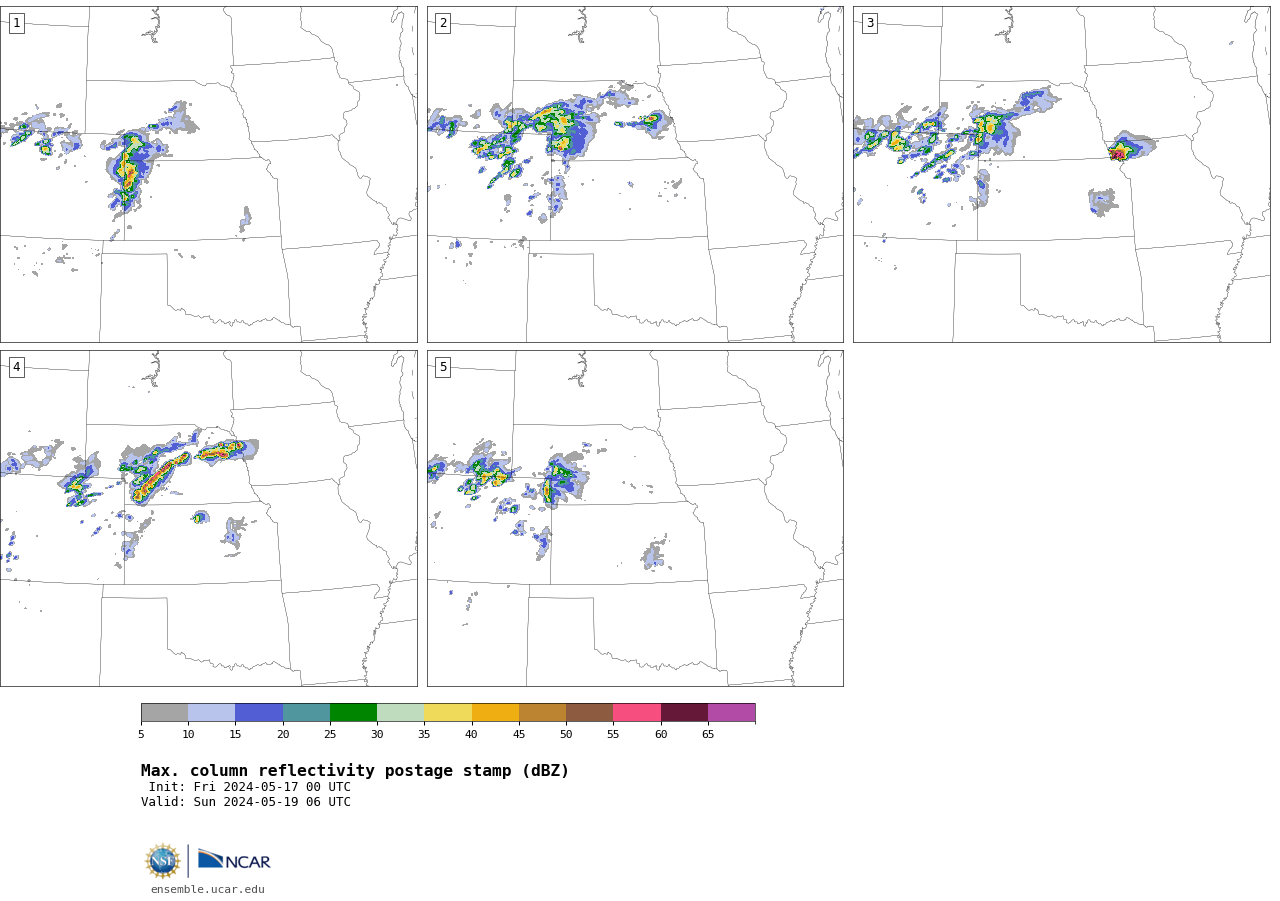The height and width of the screenshot is (901, 1280).
Task: Open ensemble member 4 reflectivity map
Action: pyautogui.click(x=208, y=518)
